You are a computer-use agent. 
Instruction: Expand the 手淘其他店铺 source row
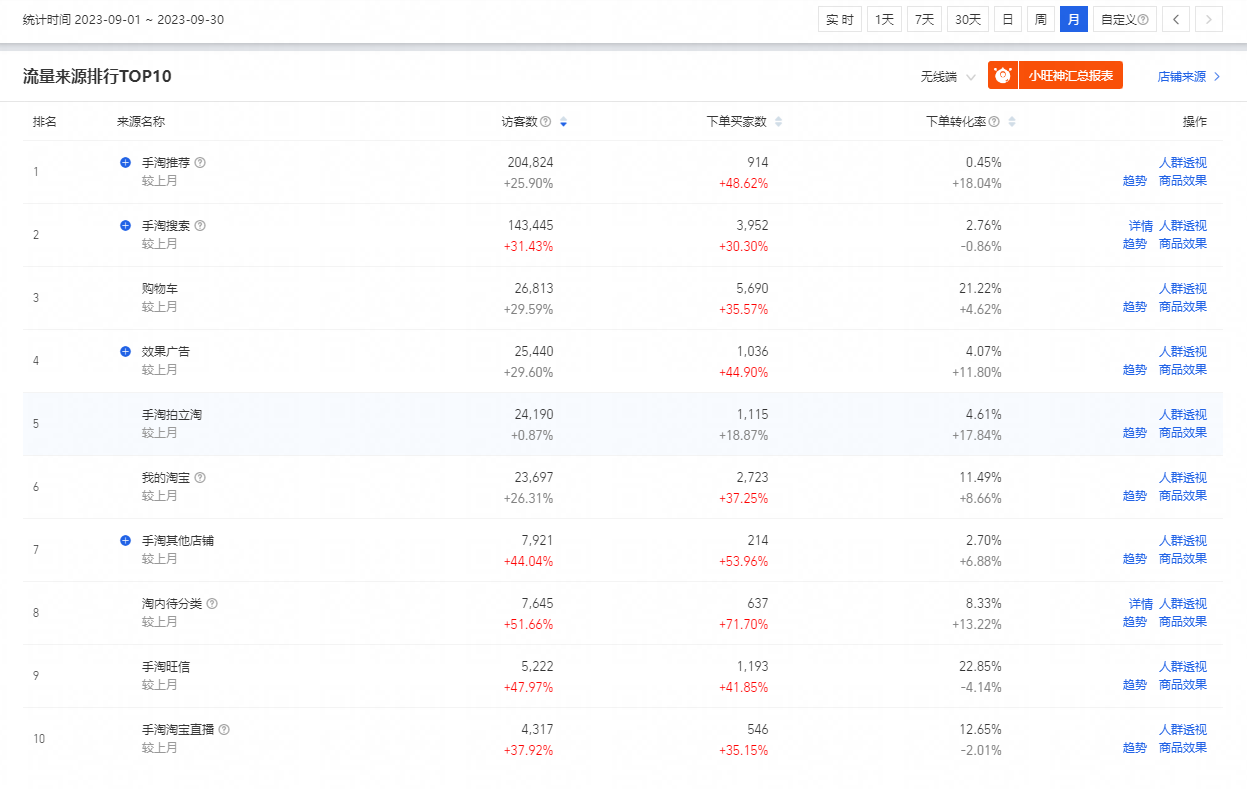tap(125, 541)
